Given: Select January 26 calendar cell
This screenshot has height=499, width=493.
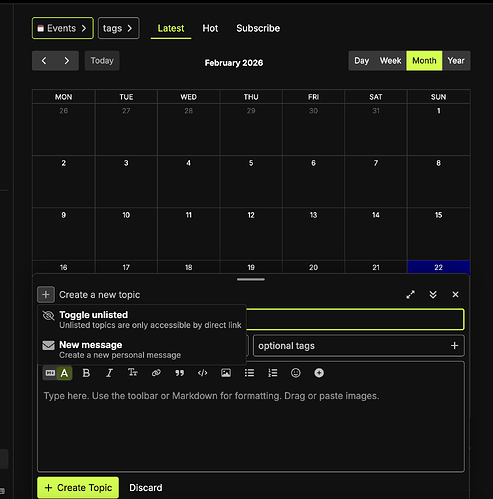Looking at the screenshot, I should [64, 129].
